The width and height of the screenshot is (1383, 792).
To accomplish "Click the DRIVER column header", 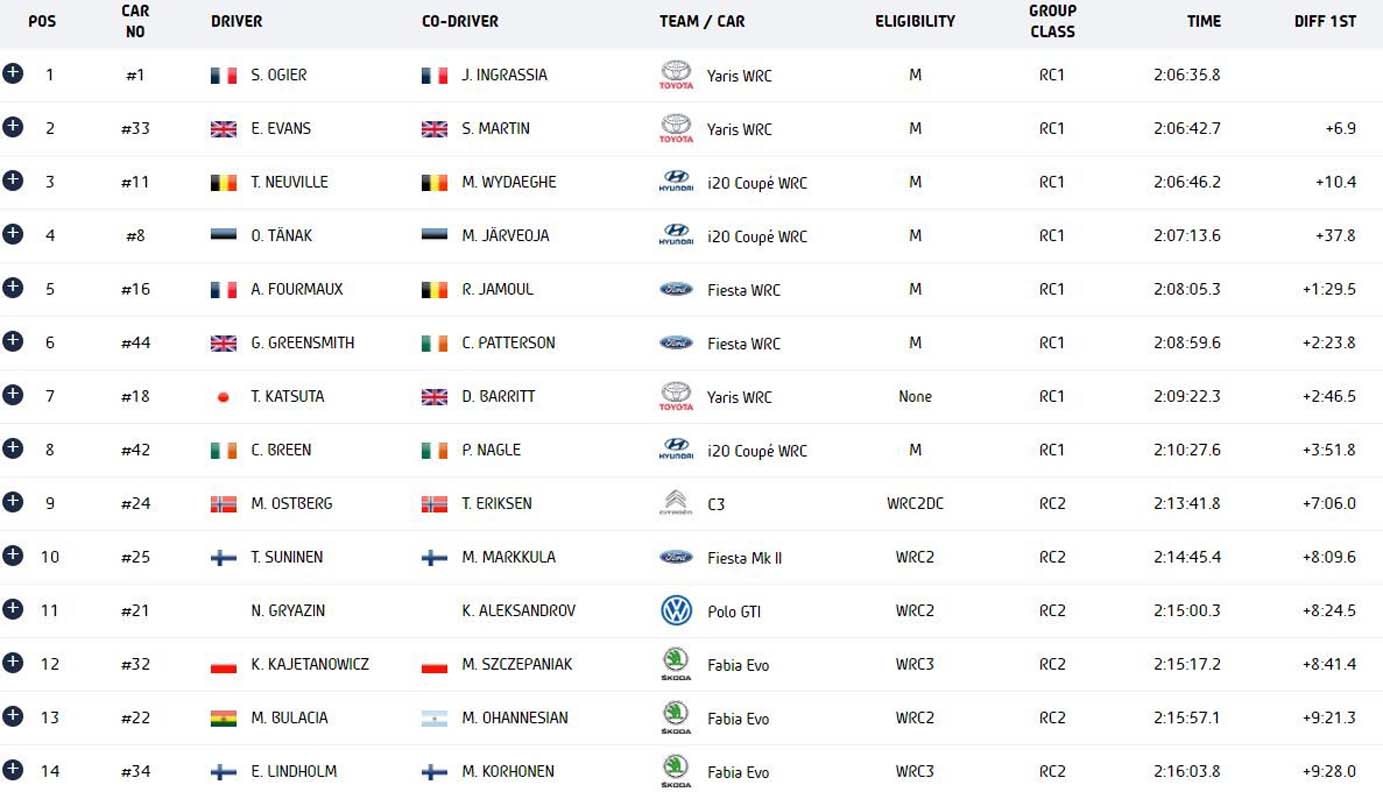I will coord(236,21).
